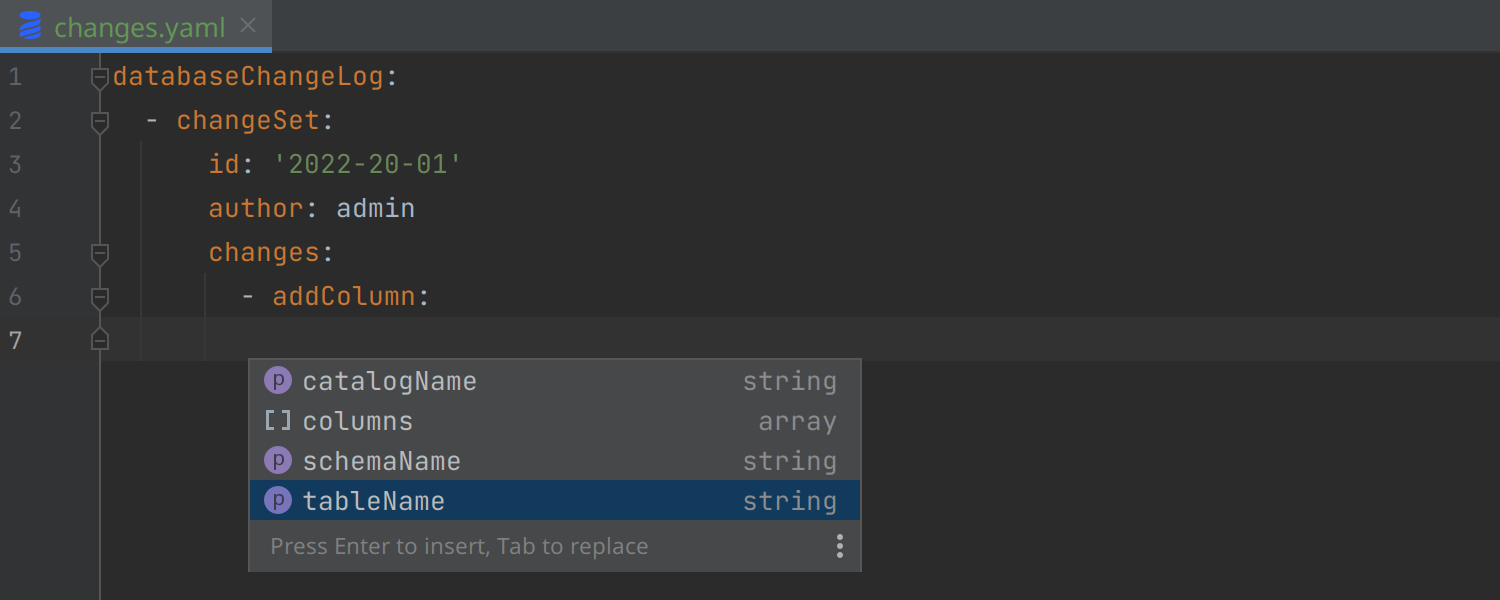Select schemaName completion suggestion
1500x600 pixels.
[381, 461]
